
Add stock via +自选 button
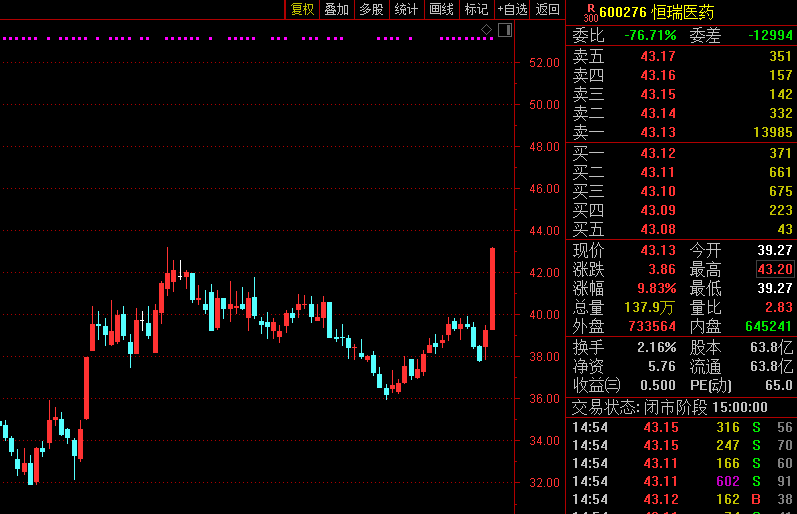512,10
